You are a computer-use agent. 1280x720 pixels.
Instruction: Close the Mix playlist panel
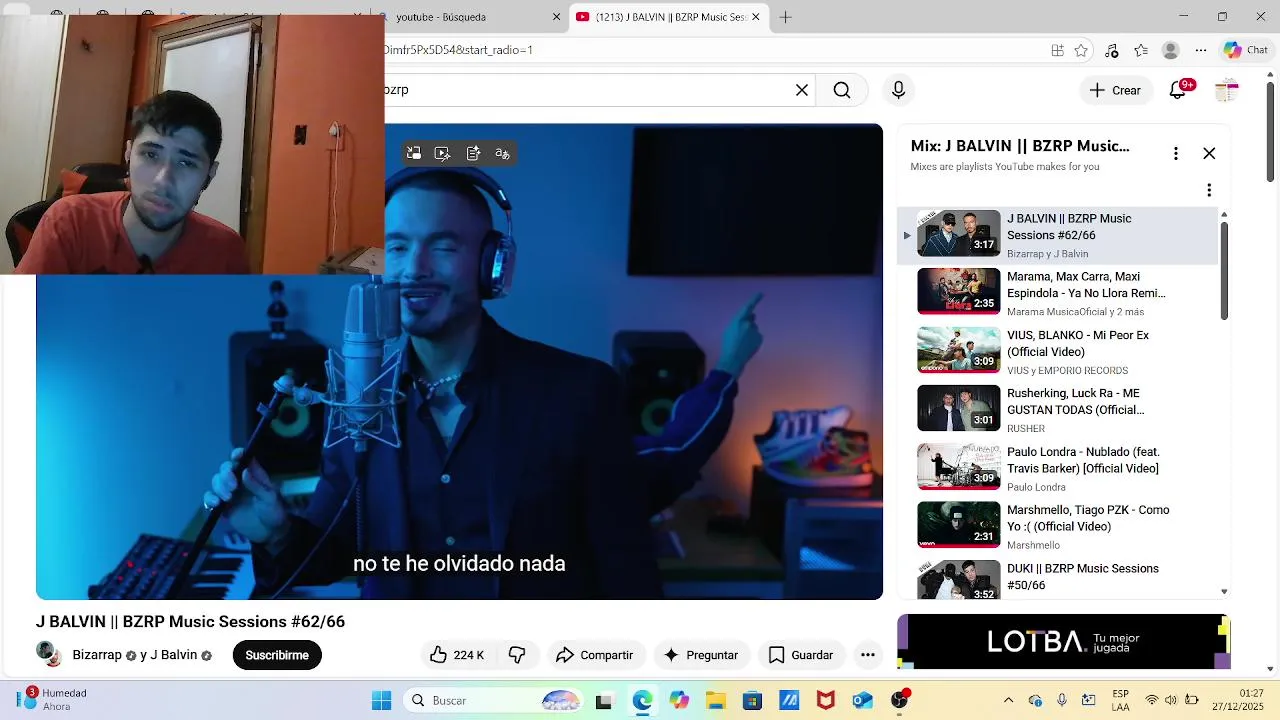click(x=1209, y=153)
